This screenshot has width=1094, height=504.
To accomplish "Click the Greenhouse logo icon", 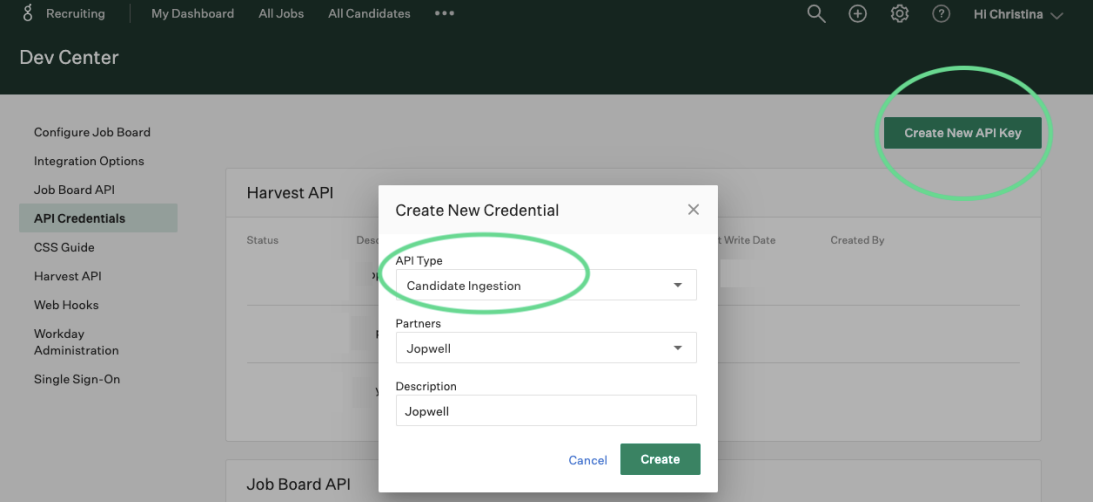I will [x=27, y=13].
